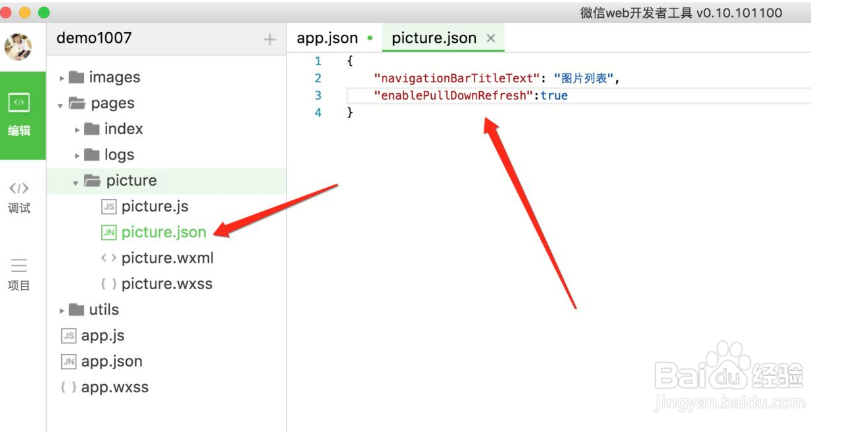Click the unsaved dot on app.json tab
Image resolution: width=854 pixels, height=432 pixels.
pos(370,38)
